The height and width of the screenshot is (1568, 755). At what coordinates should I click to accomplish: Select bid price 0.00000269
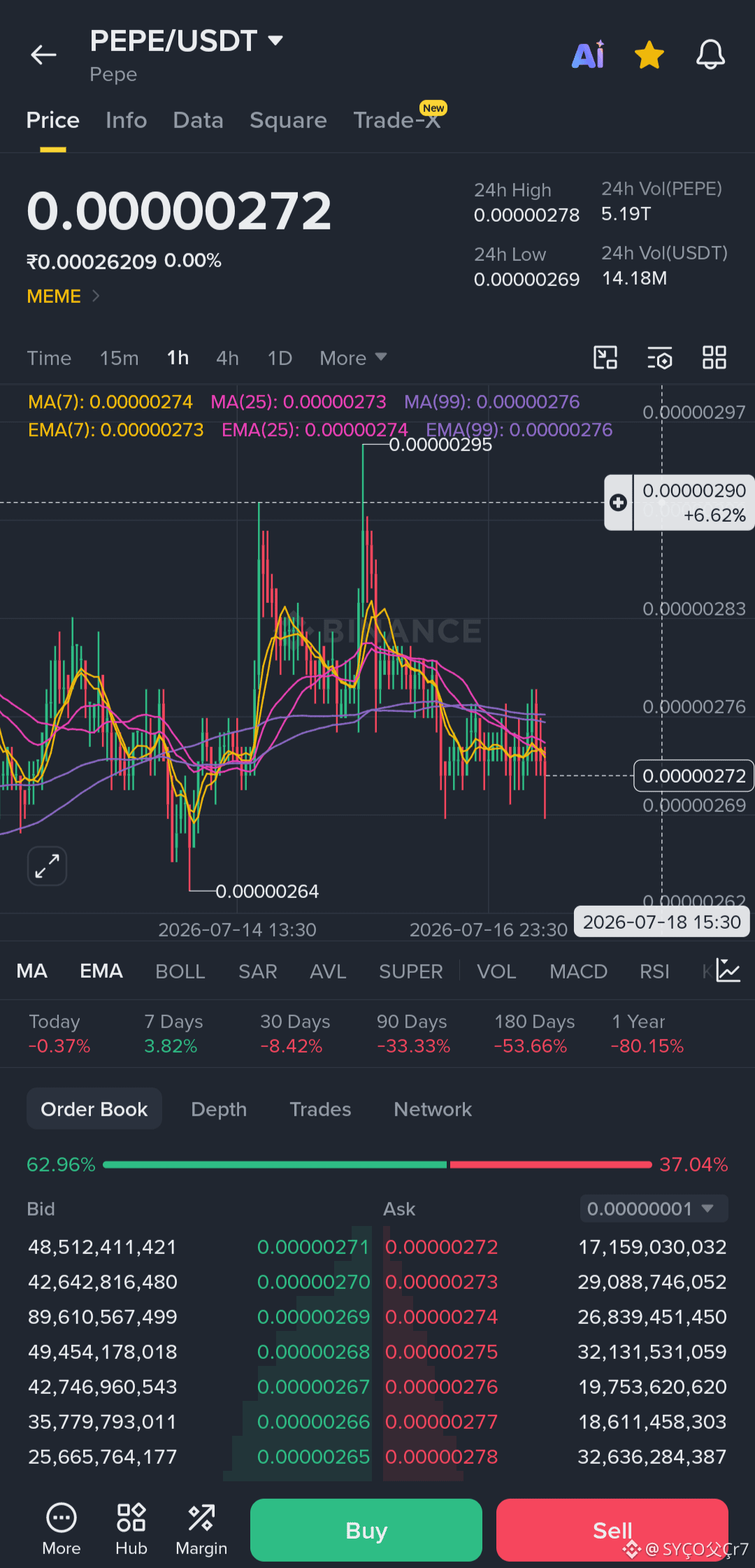(313, 1316)
